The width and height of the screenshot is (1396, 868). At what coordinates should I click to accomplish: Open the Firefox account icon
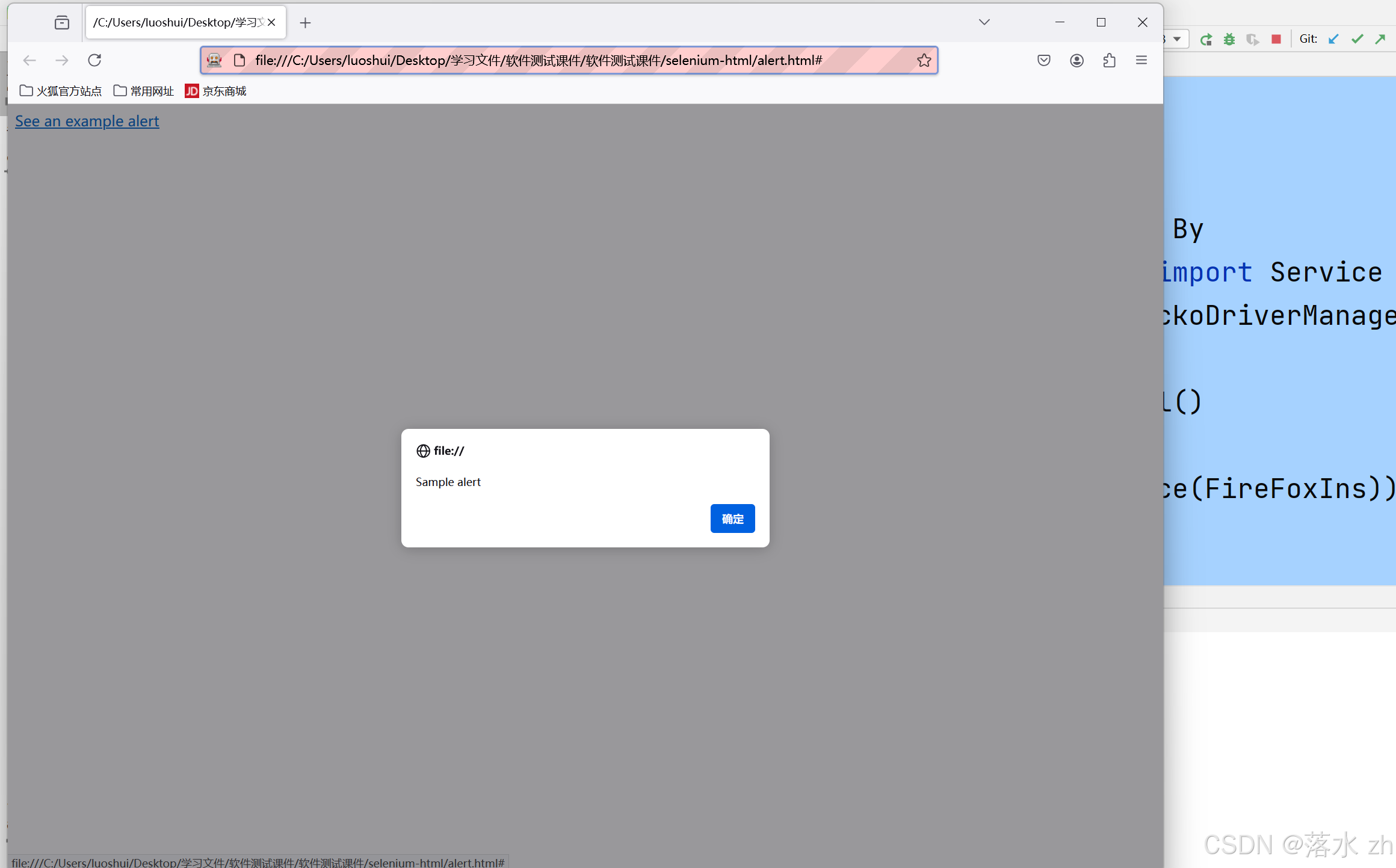click(1077, 60)
